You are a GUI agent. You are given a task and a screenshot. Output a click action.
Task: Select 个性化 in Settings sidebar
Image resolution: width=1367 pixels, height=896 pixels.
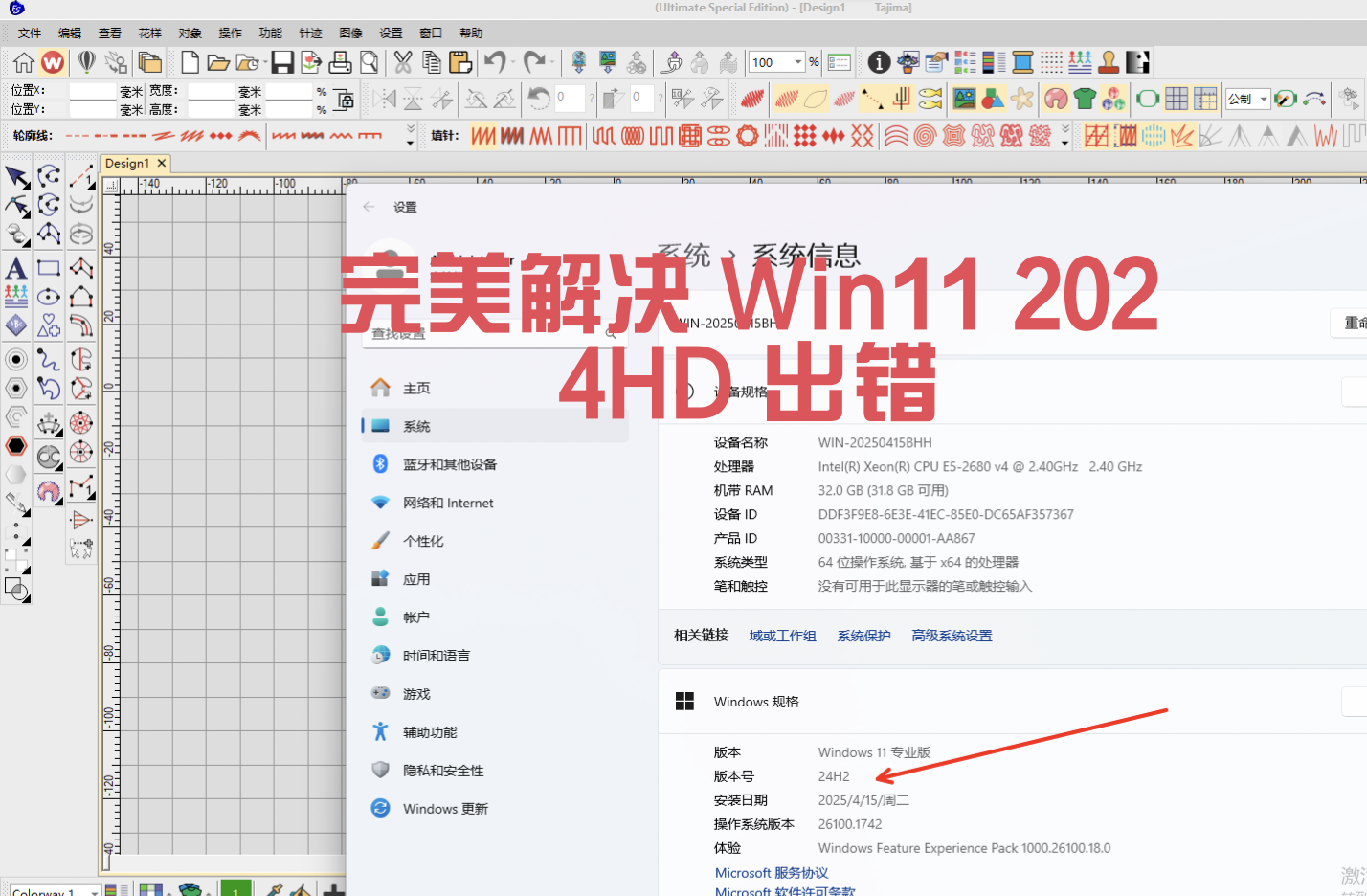495,541
